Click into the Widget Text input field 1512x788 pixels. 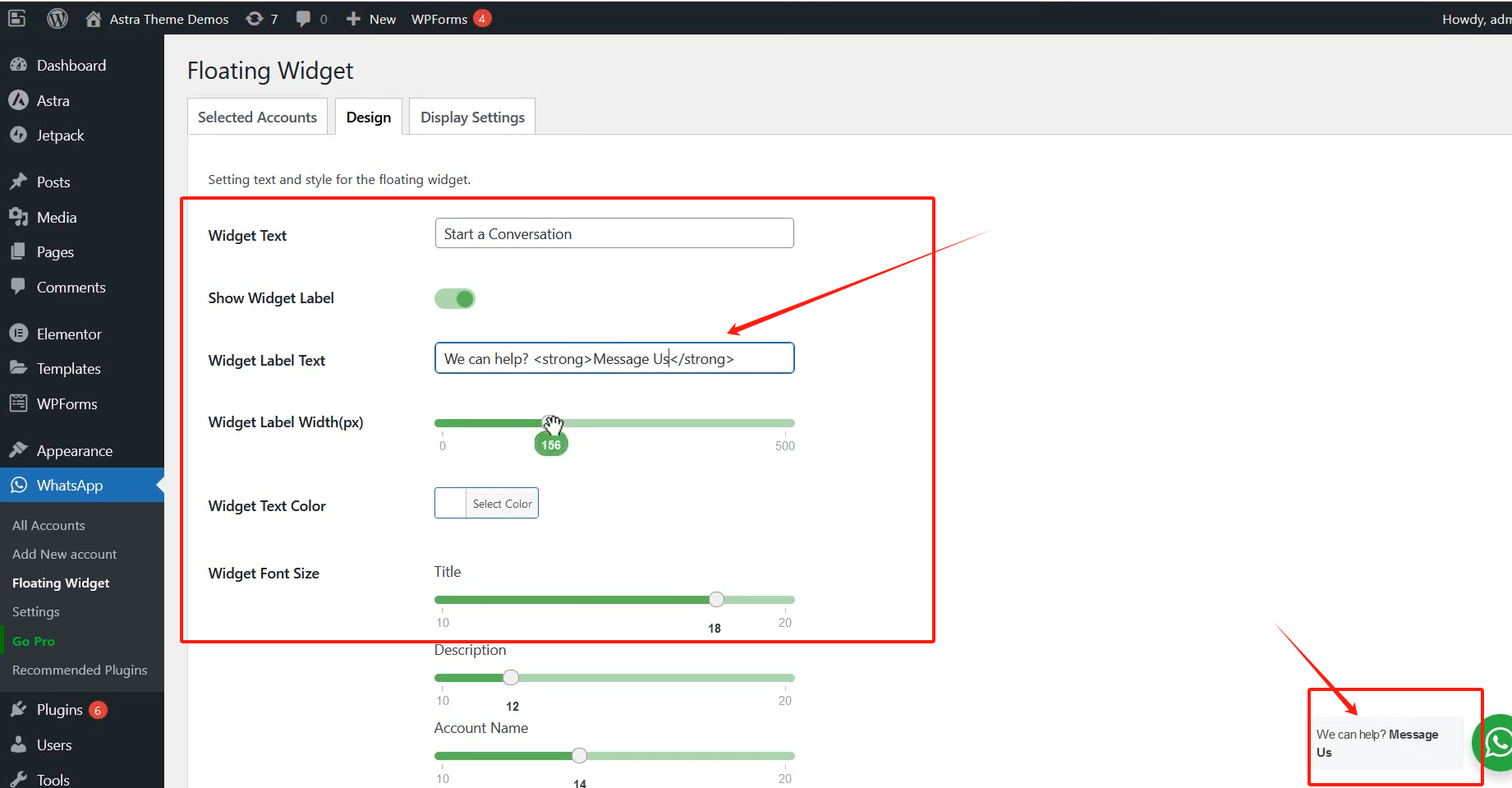[x=614, y=233]
